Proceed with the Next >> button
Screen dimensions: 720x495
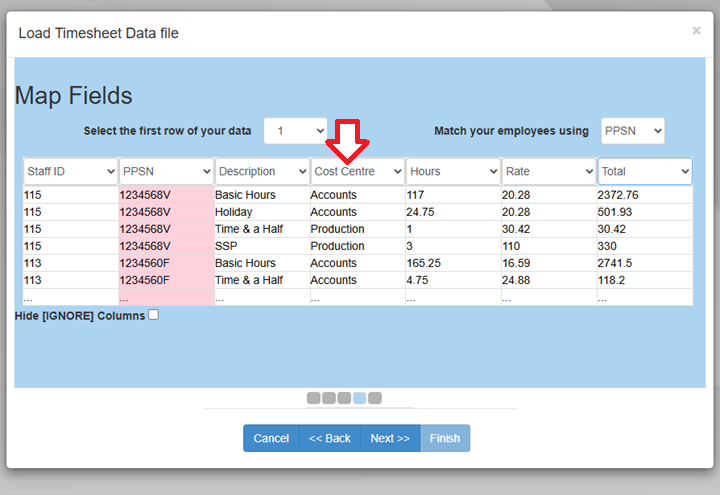click(x=390, y=438)
